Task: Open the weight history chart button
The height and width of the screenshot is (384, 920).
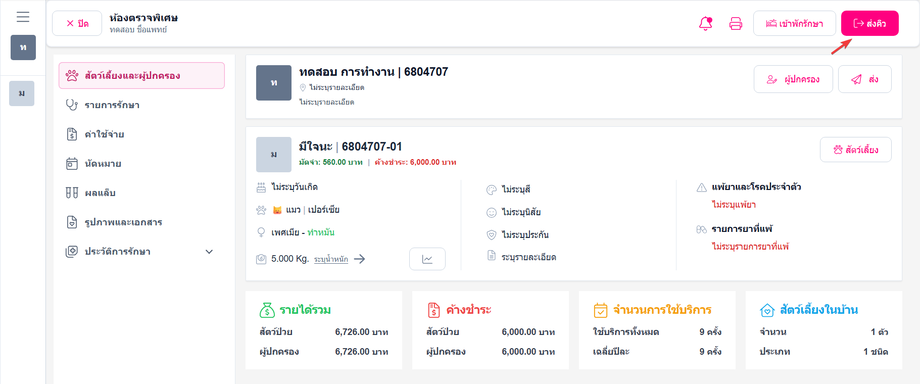Action: click(x=427, y=259)
